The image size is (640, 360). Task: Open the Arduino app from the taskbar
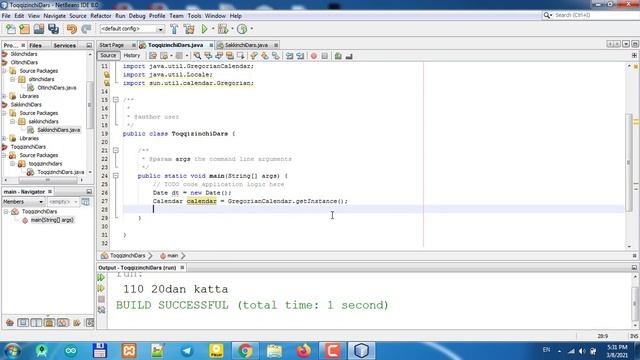click(x=71, y=351)
